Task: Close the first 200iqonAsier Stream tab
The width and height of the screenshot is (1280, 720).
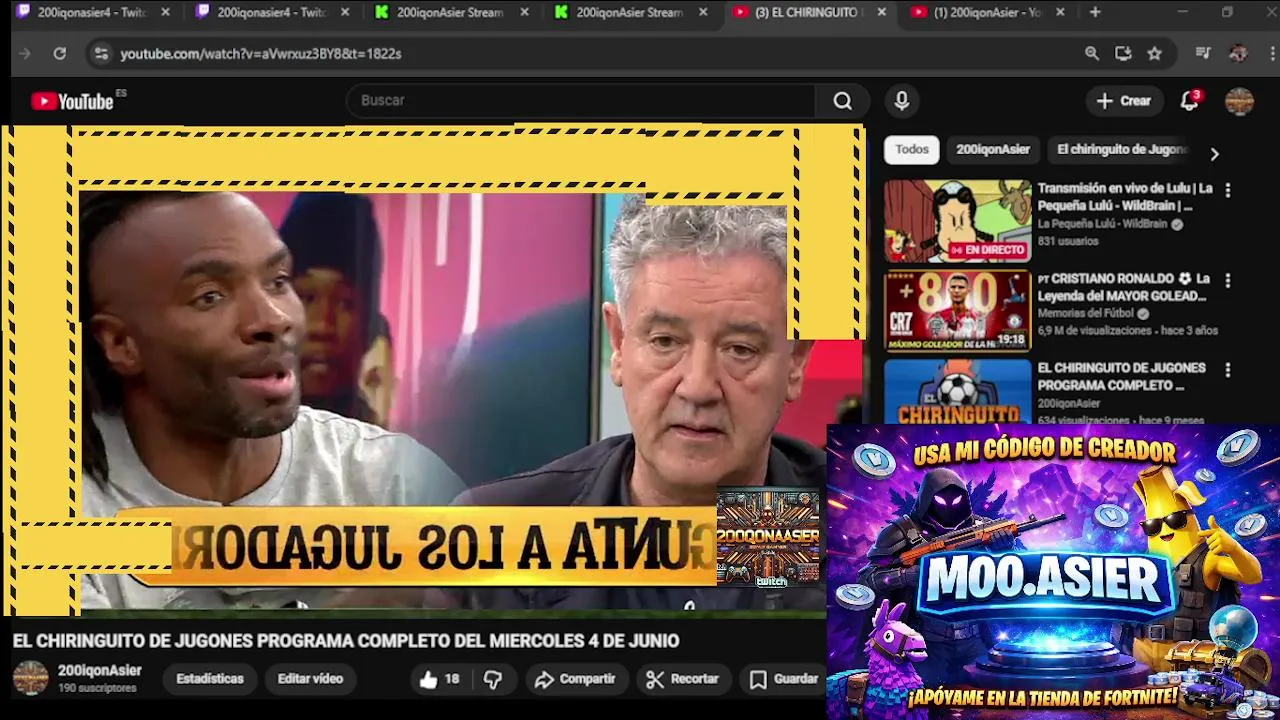Action: [x=524, y=12]
